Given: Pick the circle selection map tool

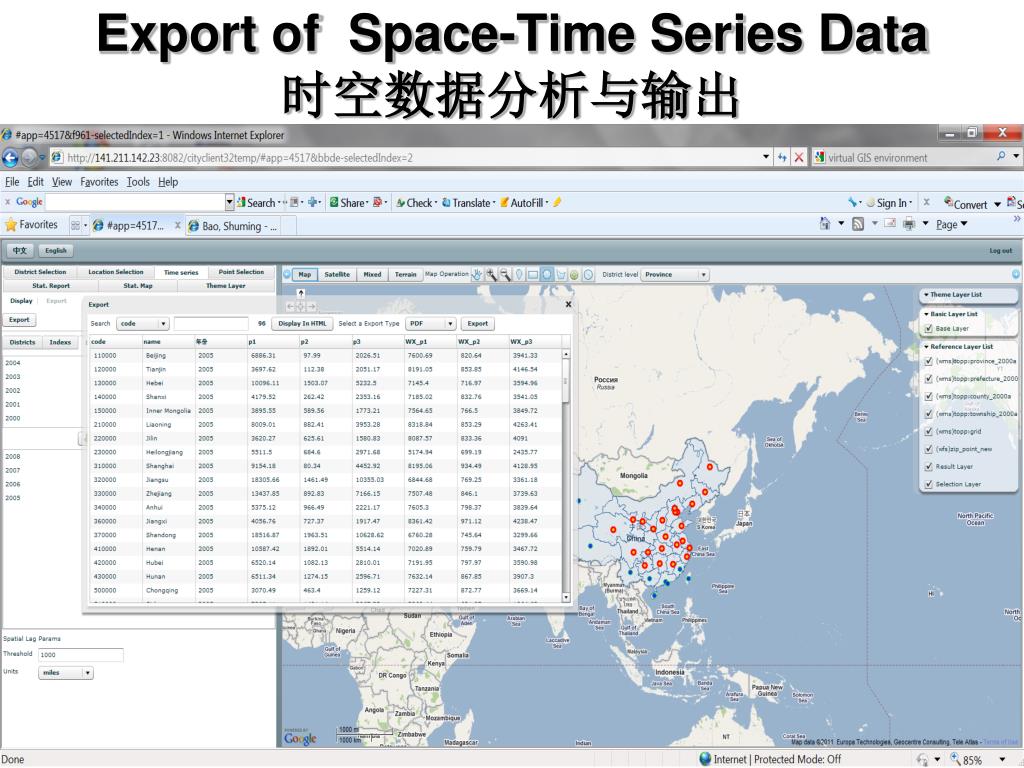Looking at the screenshot, I should (547, 275).
